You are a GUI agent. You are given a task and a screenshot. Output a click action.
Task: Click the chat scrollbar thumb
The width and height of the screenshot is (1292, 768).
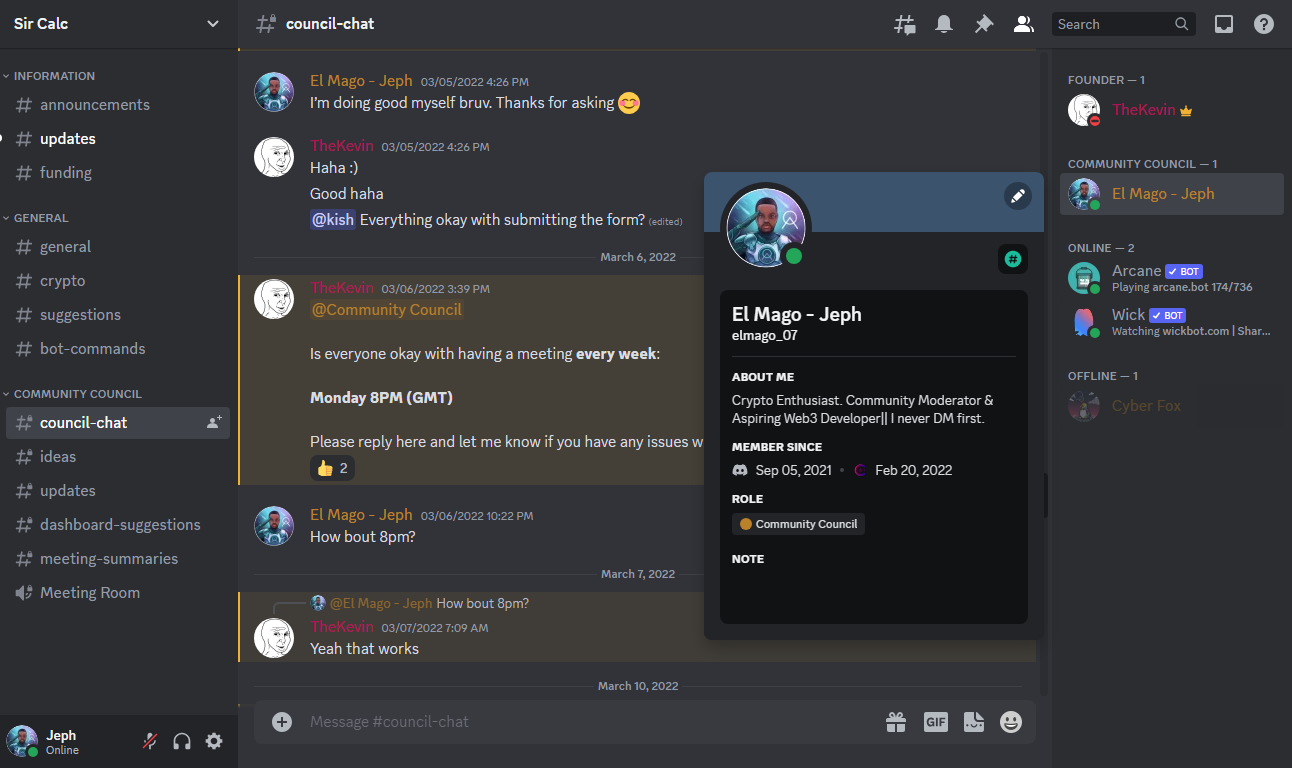pos(1045,496)
